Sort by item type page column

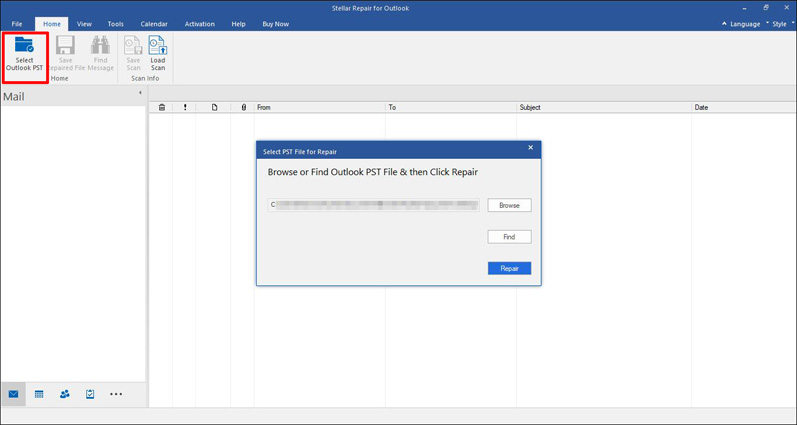[214, 107]
